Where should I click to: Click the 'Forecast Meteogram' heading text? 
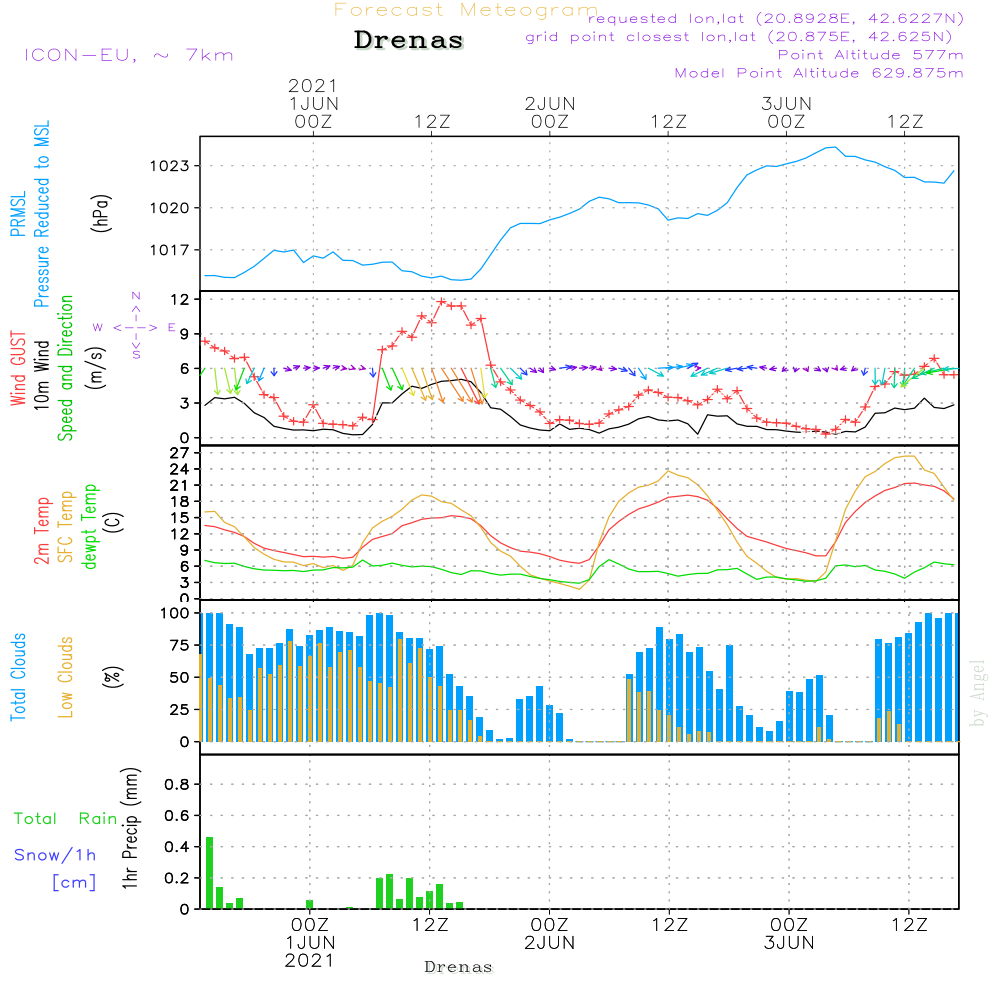coord(465,10)
